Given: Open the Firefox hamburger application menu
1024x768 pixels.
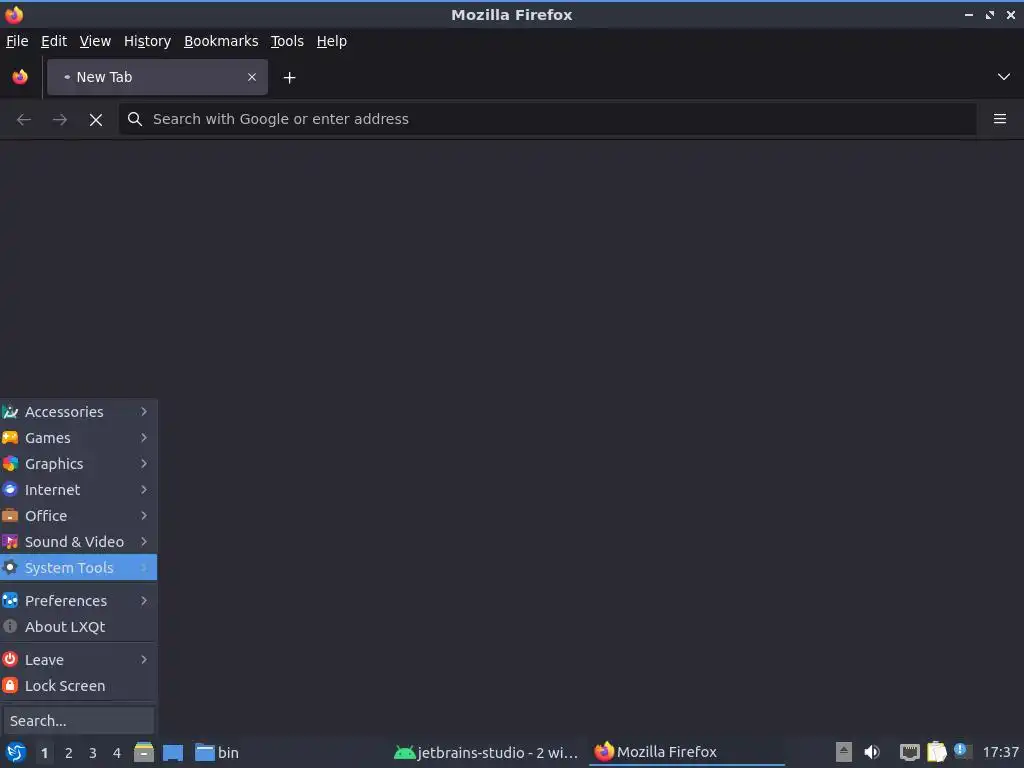Looking at the screenshot, I should point(999,119).
